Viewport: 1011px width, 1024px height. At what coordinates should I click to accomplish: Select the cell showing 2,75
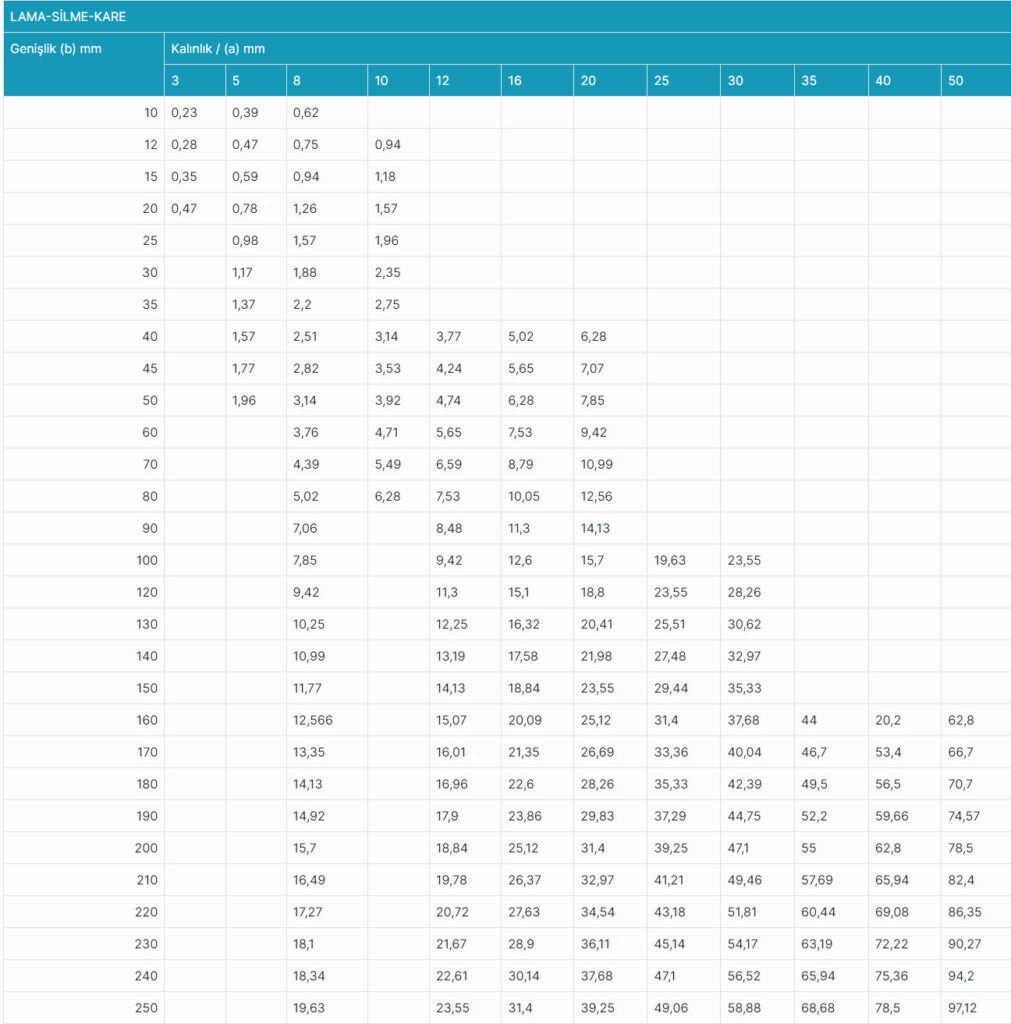click(x=387, y=304)
